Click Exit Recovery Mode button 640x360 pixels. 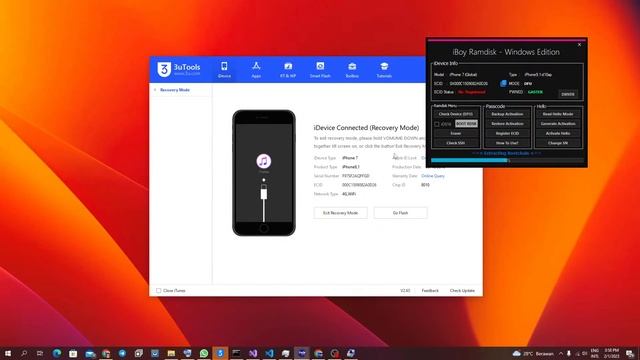(x=340, y=213)
